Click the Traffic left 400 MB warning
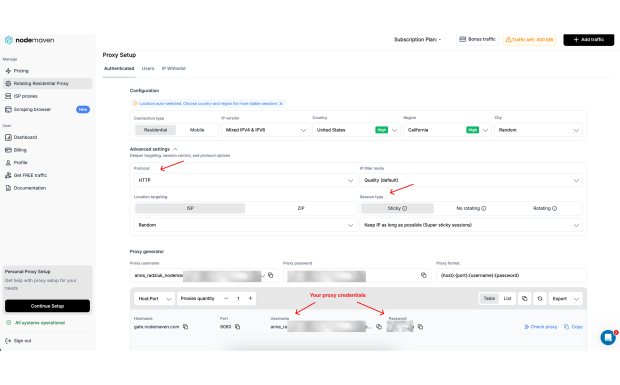 pyautogui.click(x=529, y=40)
